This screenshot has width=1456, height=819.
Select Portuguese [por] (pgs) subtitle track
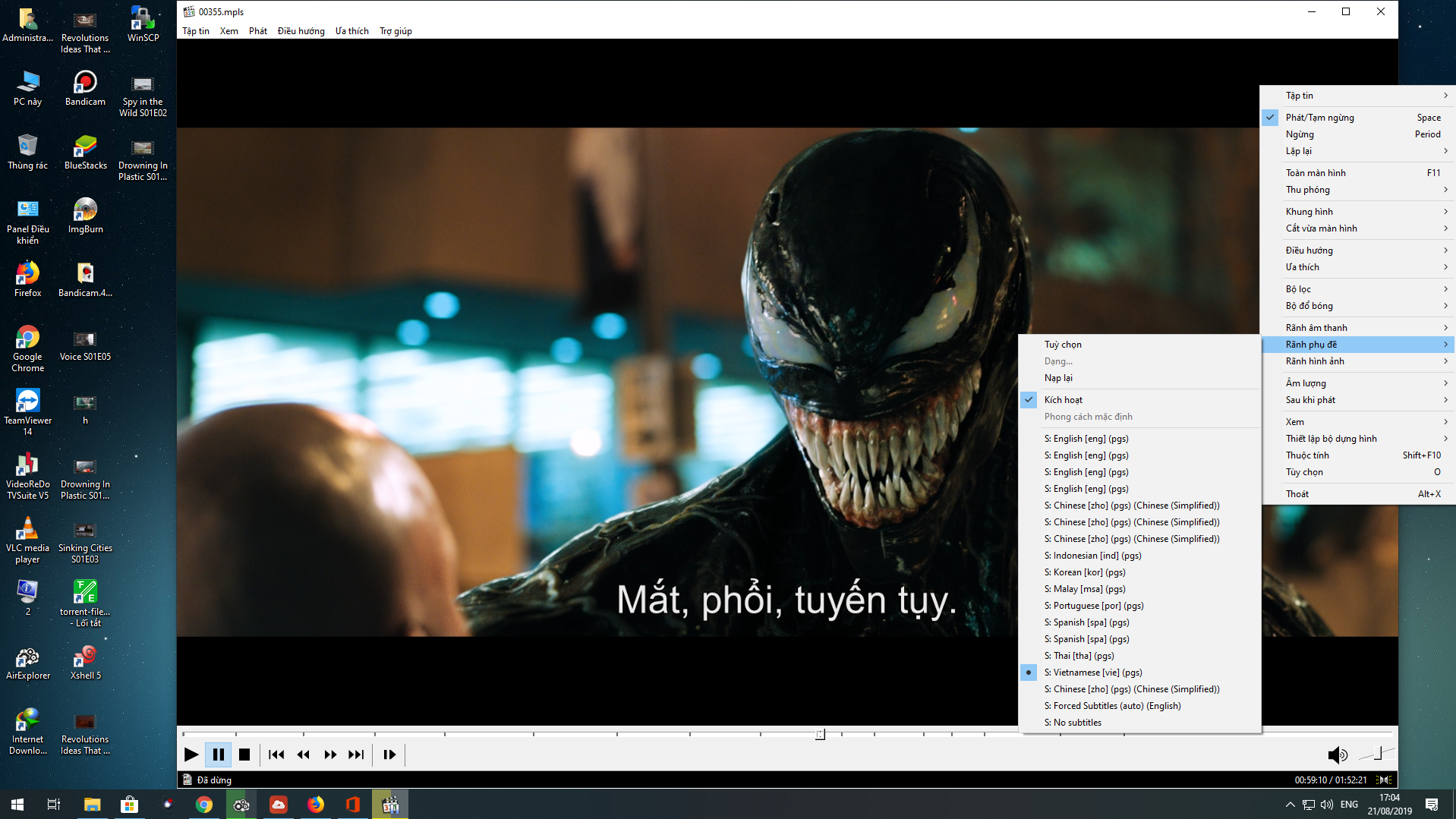tap(1139, 606)
